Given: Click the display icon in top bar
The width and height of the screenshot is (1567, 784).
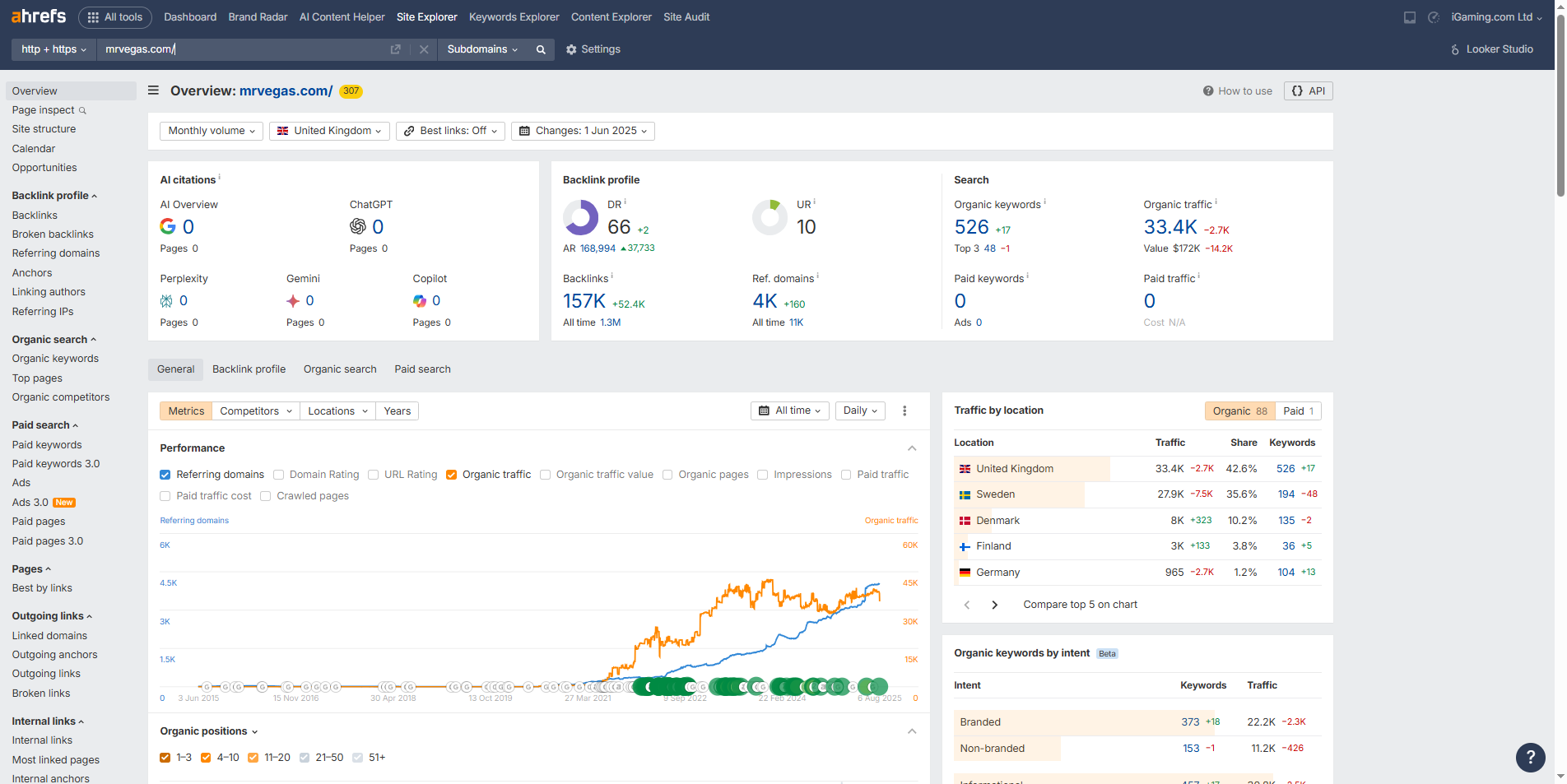Looking at the screenshot, I should (x=1410, y=17).
